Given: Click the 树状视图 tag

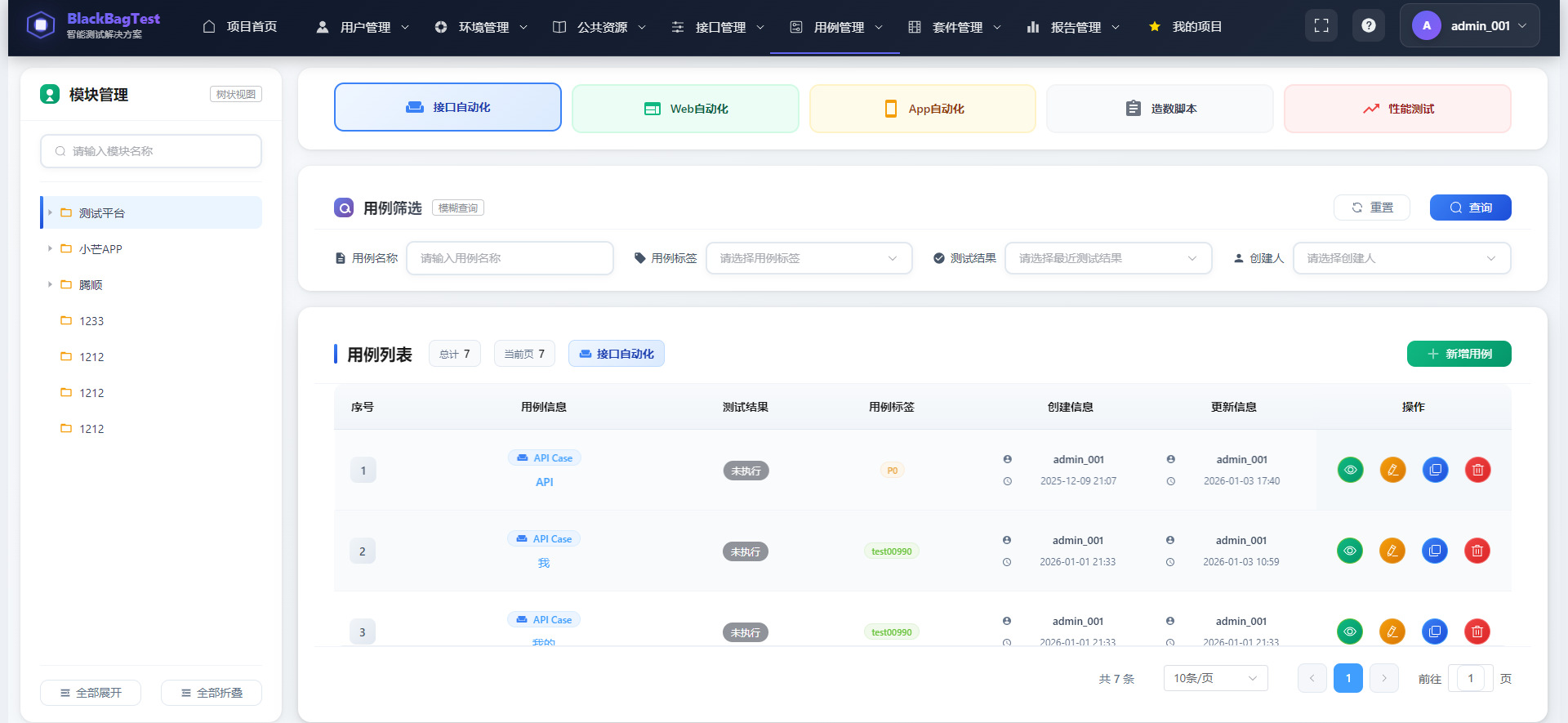Looking at the screenshot, I should 236,94.
